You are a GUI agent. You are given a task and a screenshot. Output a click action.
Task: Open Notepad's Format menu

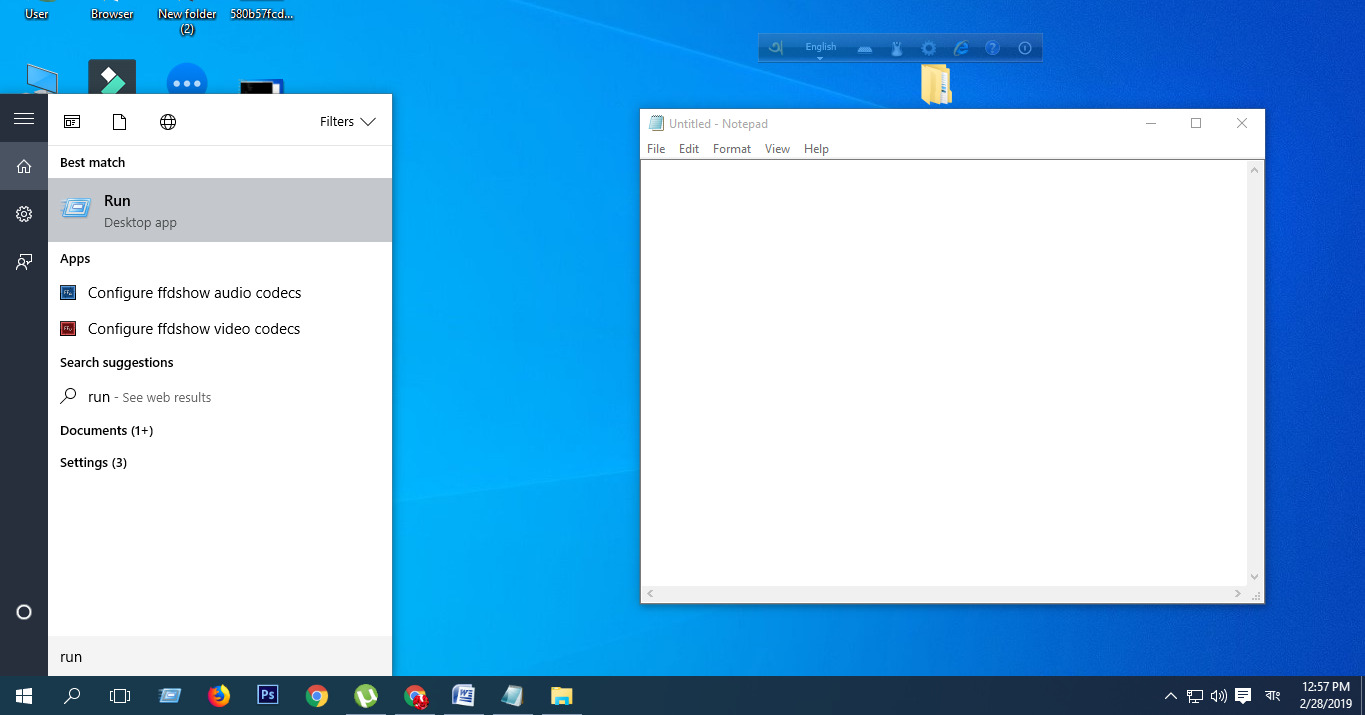(731, 149)
